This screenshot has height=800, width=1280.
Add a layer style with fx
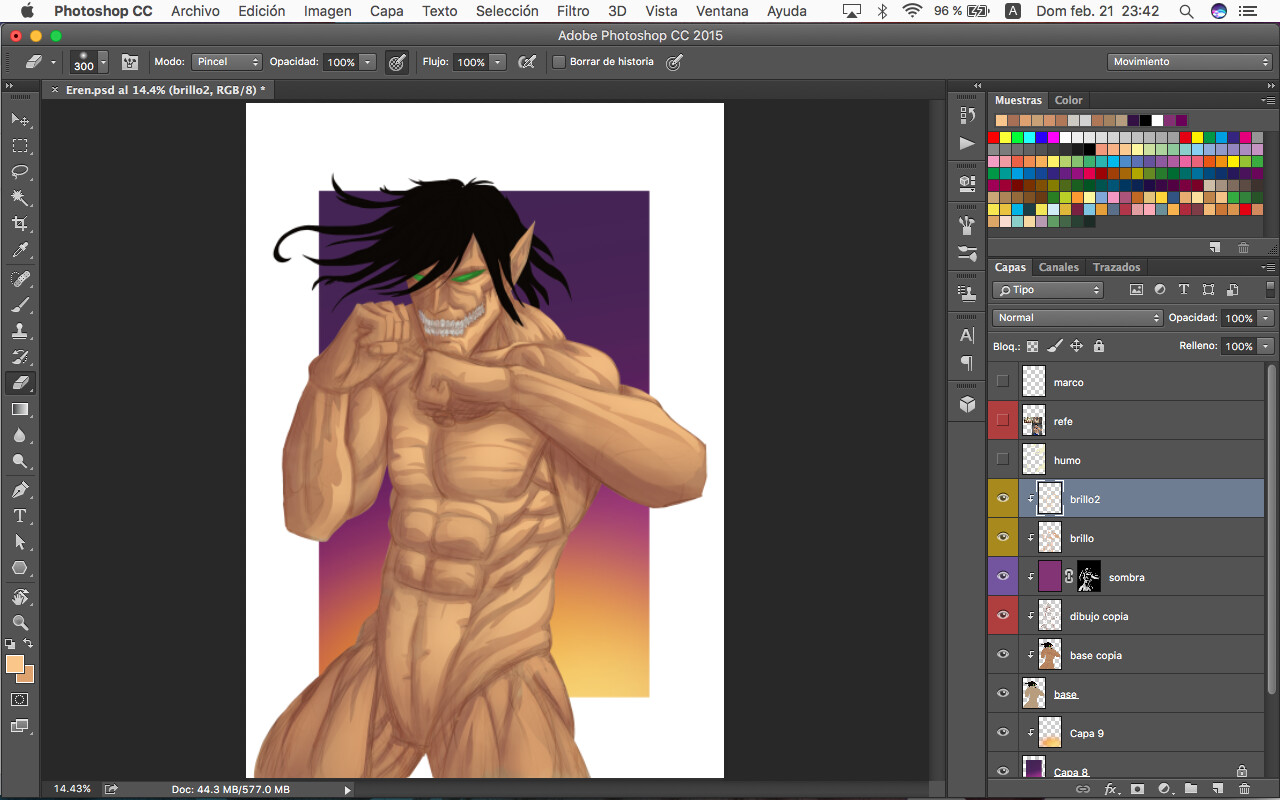pos(1110,789)
